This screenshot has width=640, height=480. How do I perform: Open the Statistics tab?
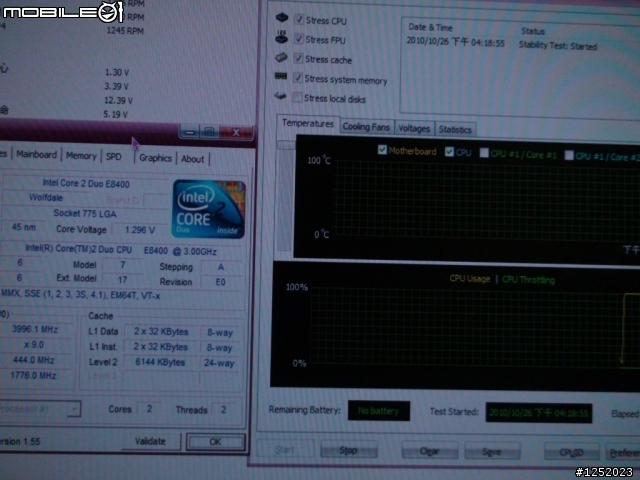pos(455,130)
